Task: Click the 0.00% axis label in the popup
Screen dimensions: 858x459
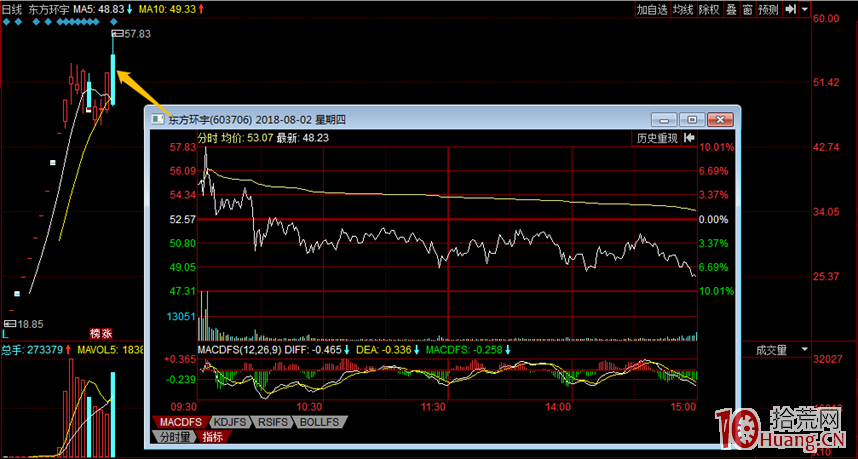Action: click(x=715, y=219)
